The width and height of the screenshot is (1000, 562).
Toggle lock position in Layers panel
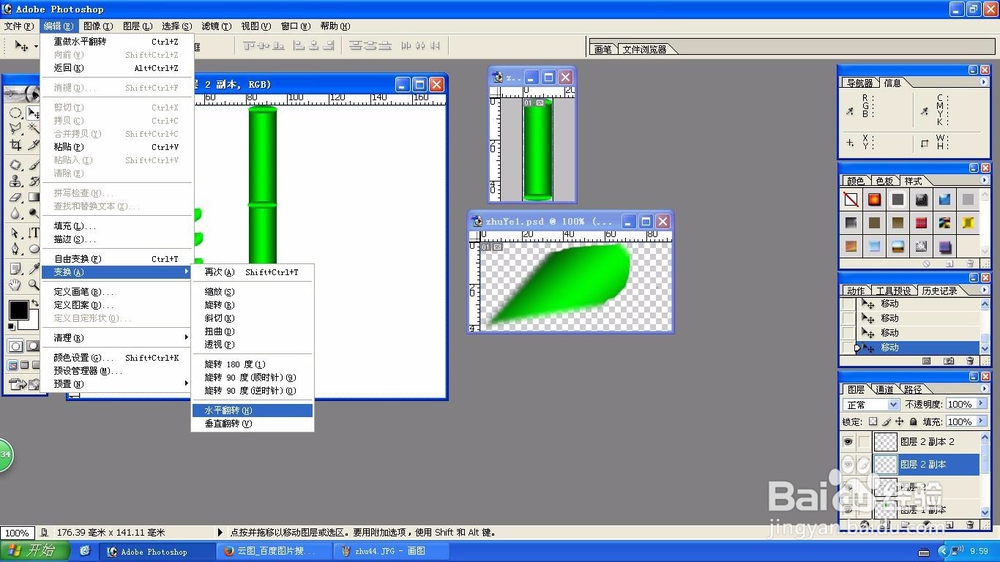899,421
